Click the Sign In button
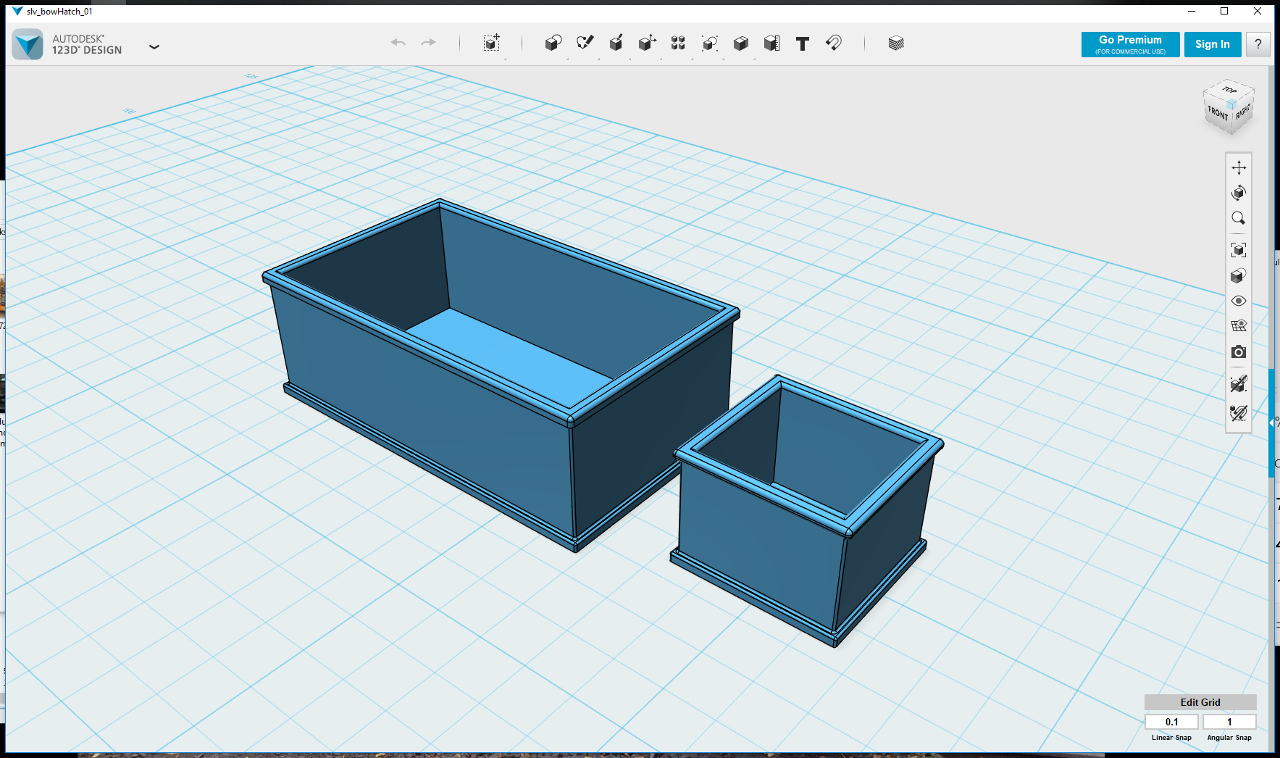This screenshot has width=1280, height=758. (x=1212, y=44)
